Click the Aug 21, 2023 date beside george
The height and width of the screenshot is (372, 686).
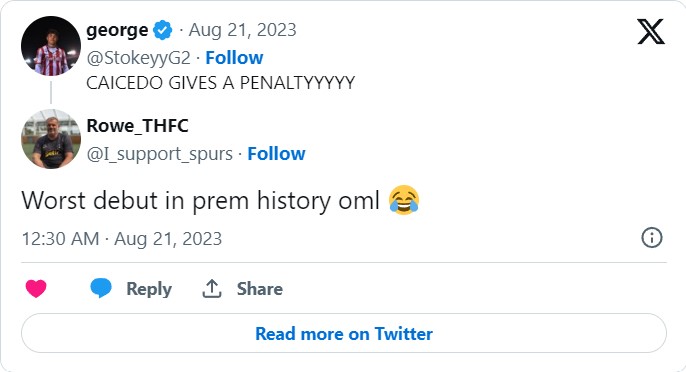[x=242, y=30]
